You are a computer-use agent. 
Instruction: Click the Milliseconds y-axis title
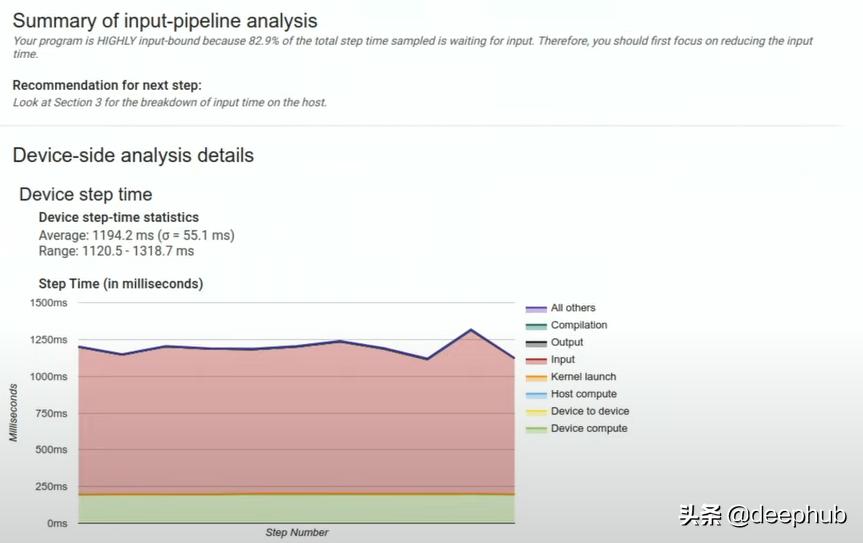(x=14, y=412)
